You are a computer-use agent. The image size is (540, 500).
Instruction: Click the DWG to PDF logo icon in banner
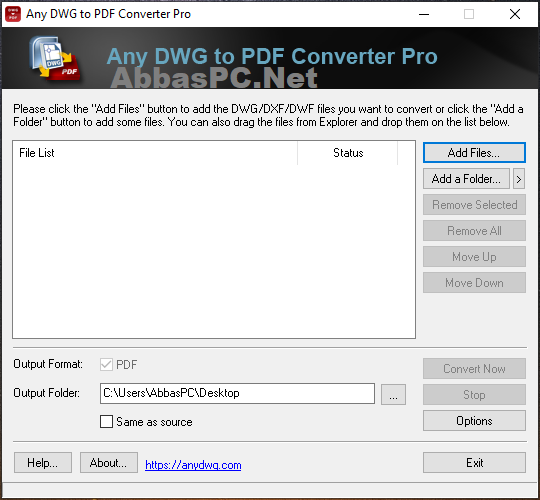(55, 58)
